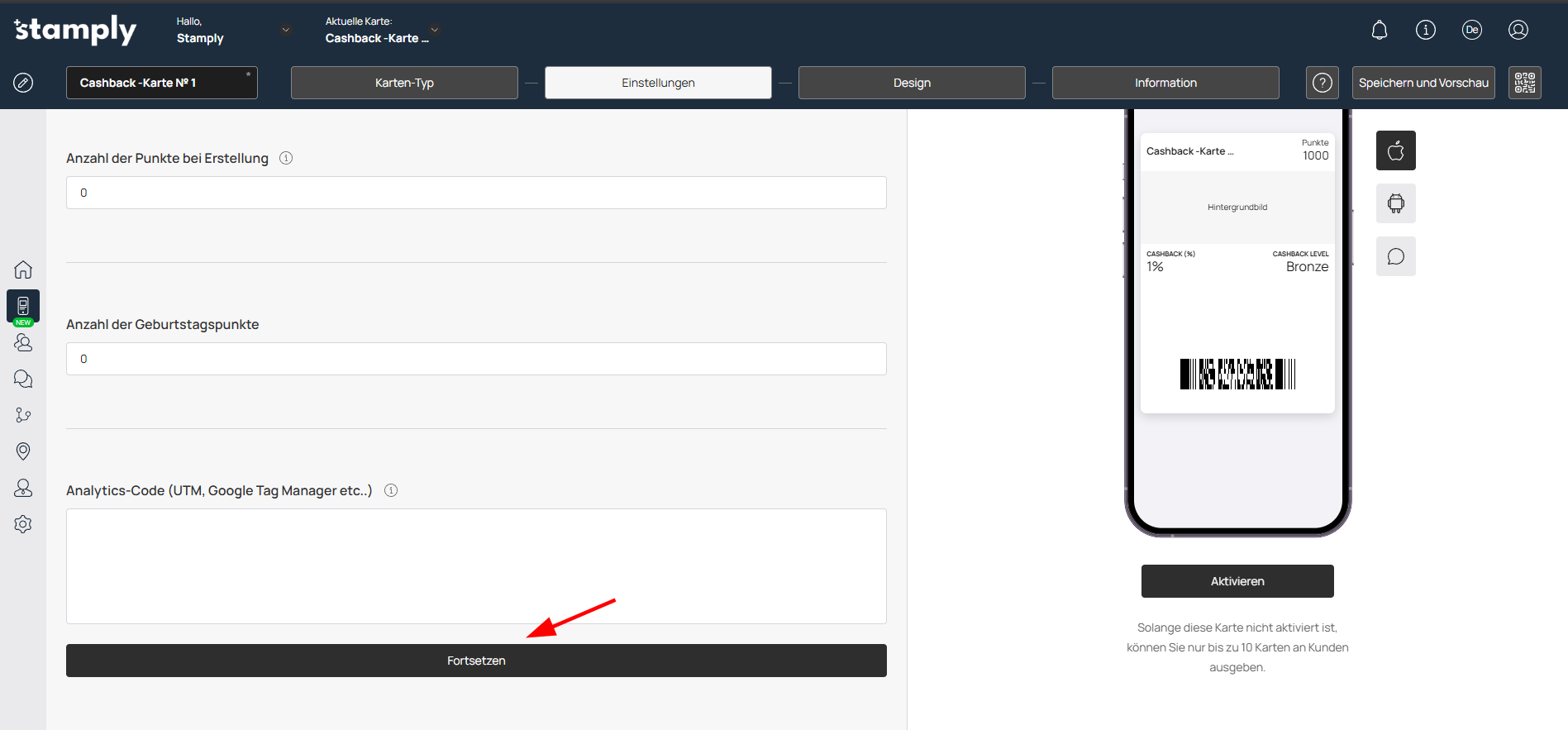Click the help question mark button

tap(1323, 83)
